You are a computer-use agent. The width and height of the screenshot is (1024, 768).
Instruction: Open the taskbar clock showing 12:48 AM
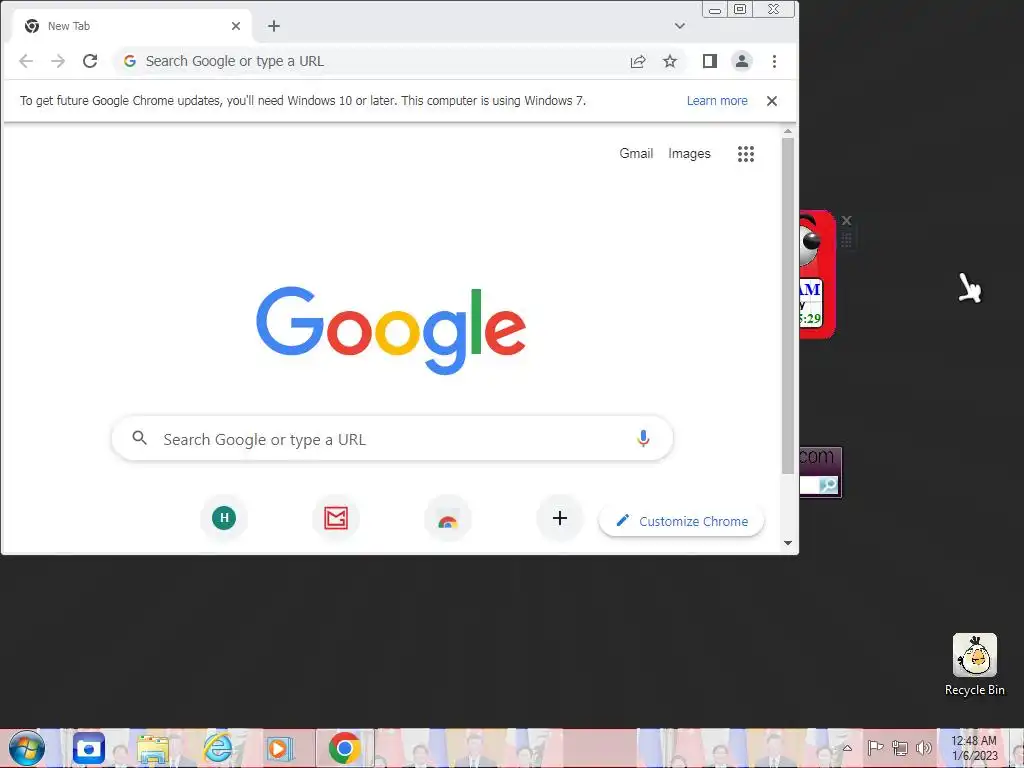[974, 748]
